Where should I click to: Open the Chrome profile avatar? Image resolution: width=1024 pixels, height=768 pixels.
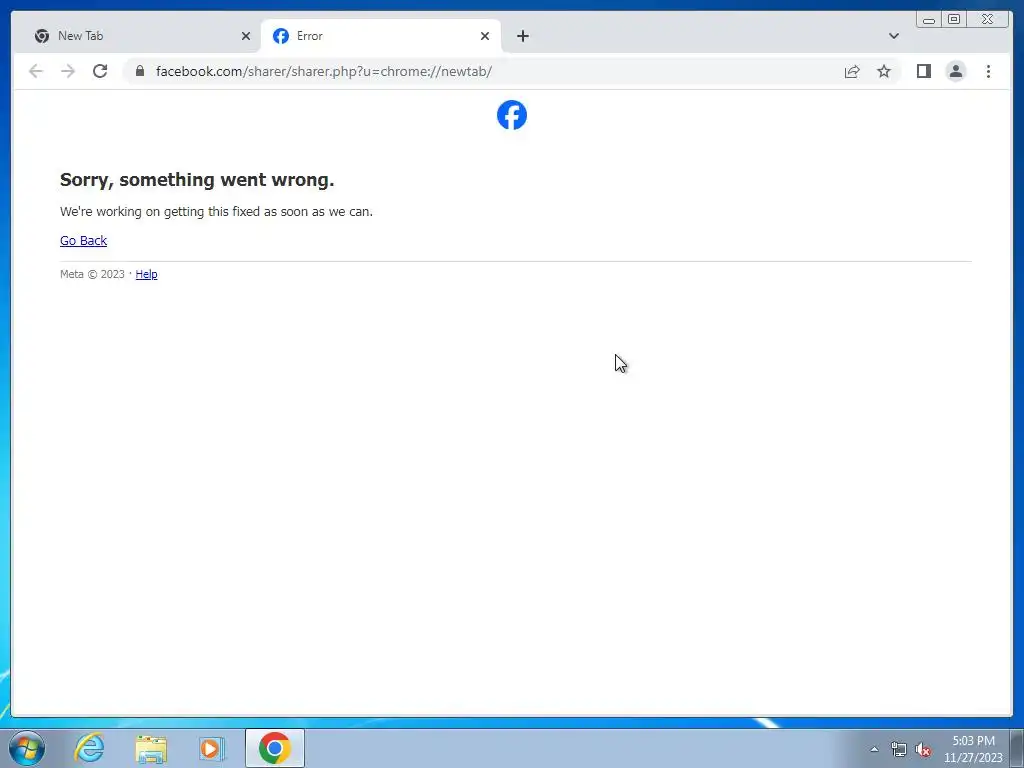[x=955, y=71]
